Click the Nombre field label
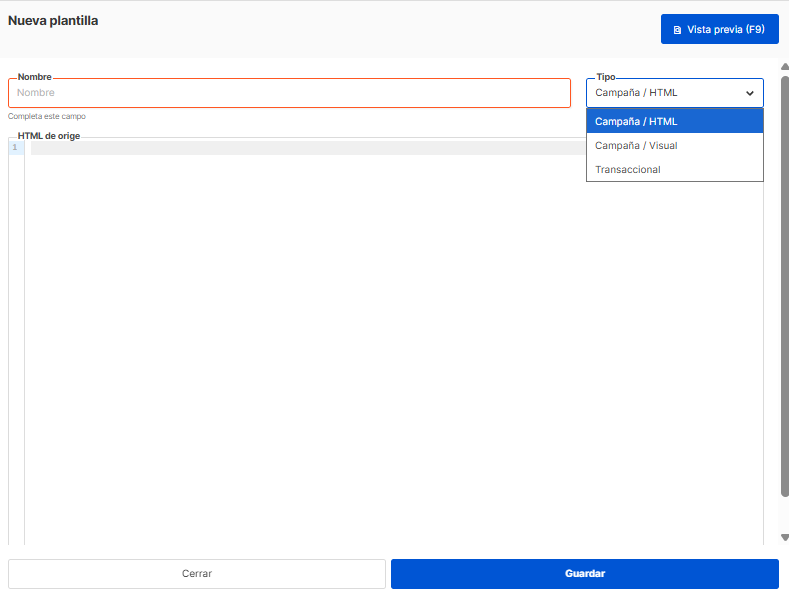The height and width of the screenshot is (595, 789). (x=34, y=77)
